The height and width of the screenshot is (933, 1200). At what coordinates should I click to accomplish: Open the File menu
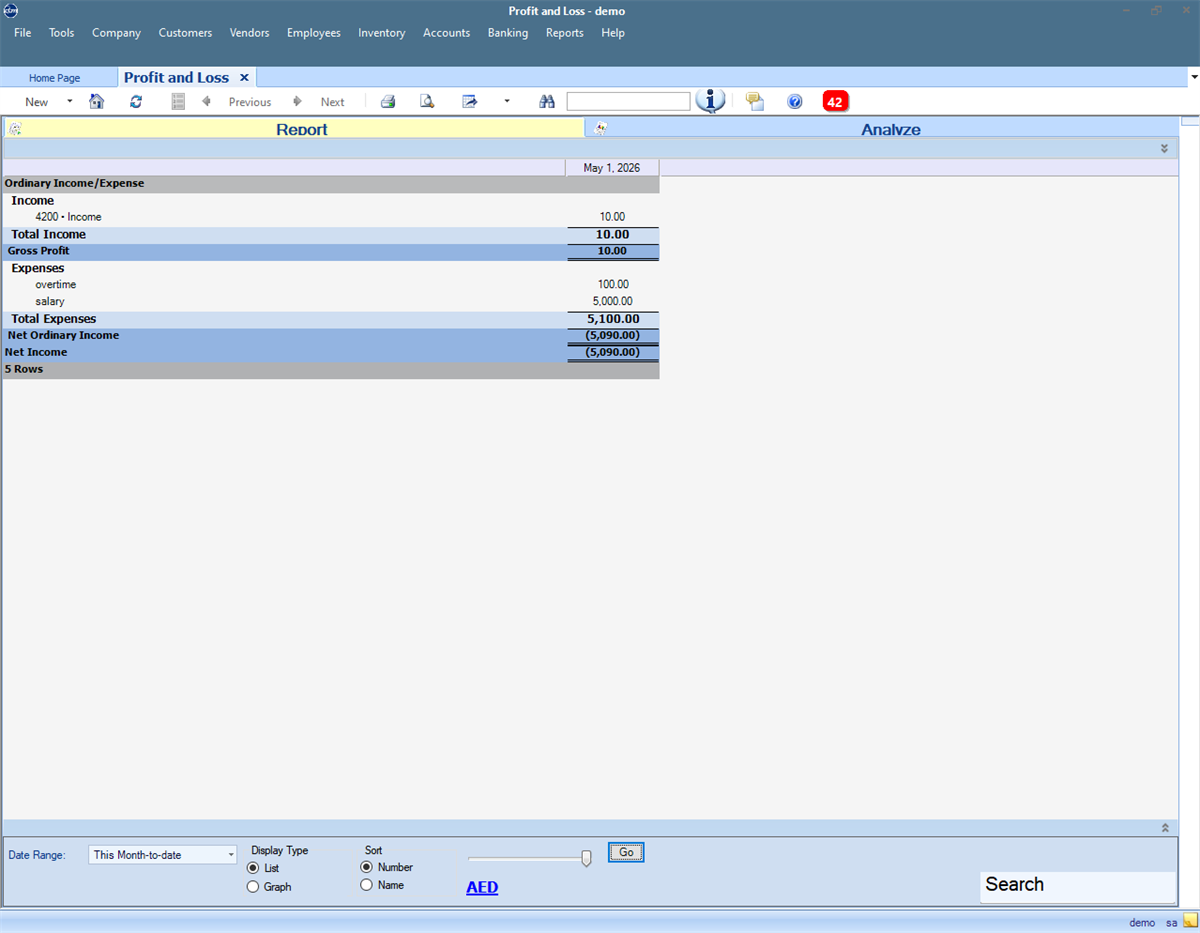click(23, 33)
